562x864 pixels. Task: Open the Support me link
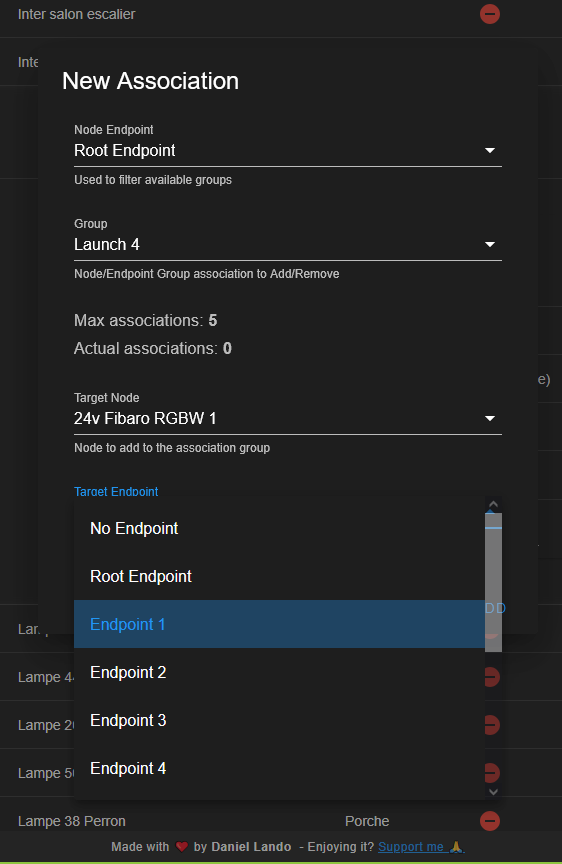410,847
